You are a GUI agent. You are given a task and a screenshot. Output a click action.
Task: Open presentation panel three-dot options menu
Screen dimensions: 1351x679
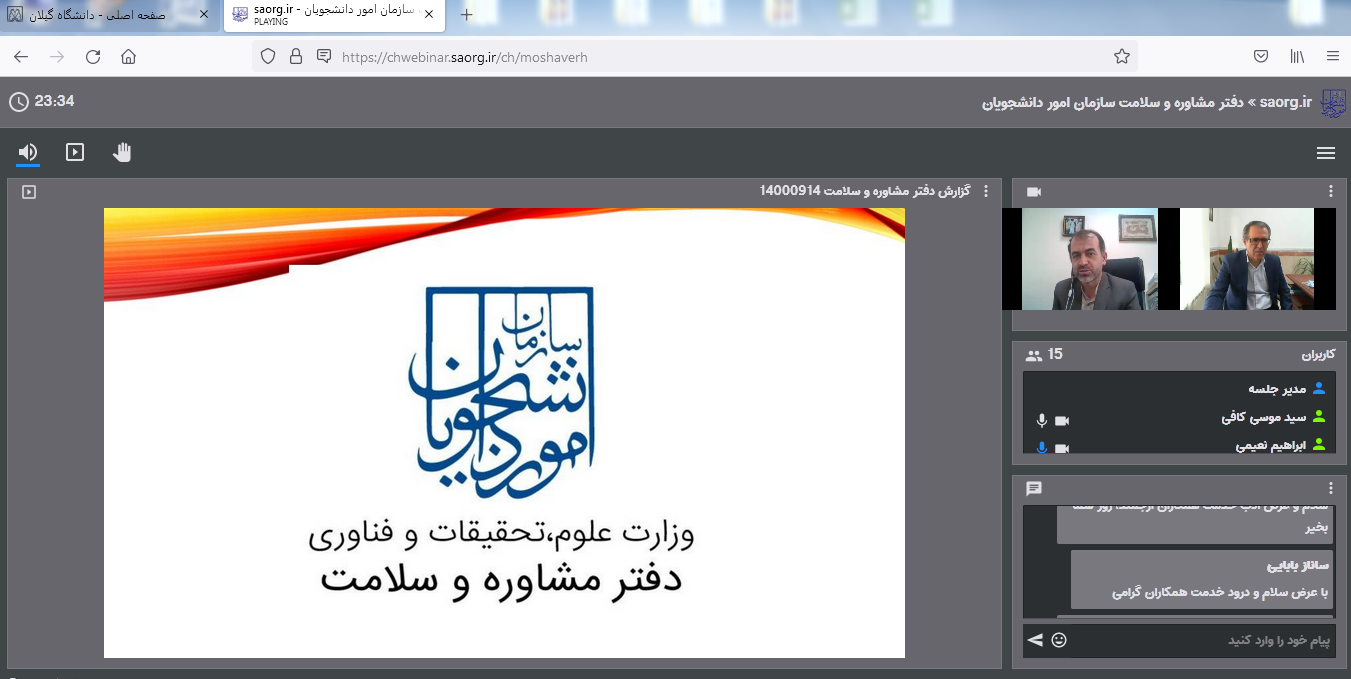point(986,191)
